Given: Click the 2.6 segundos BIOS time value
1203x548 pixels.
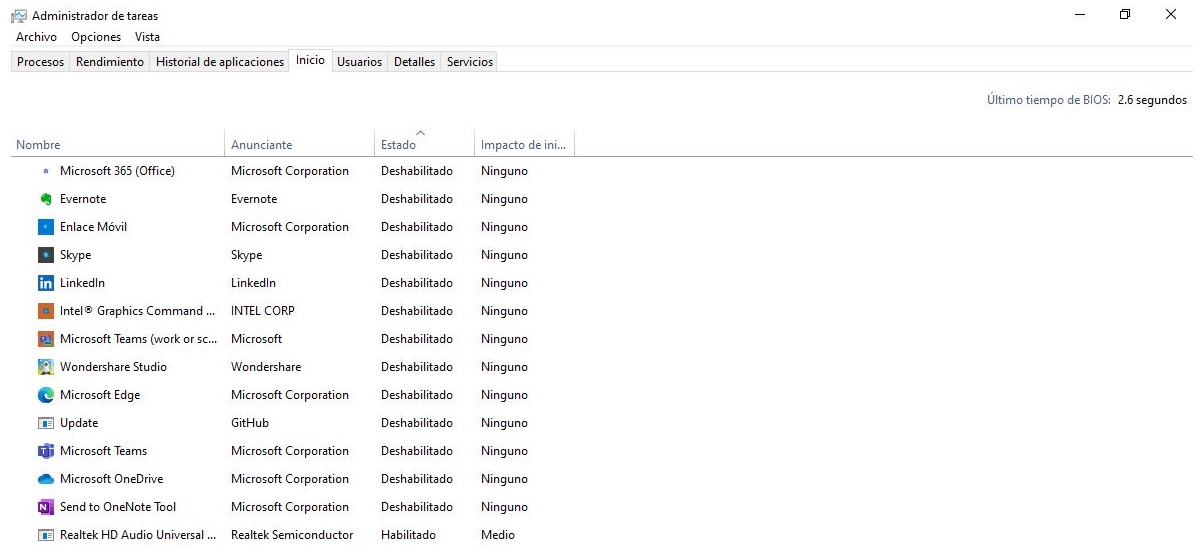Looking at the screenshot, I should pyautogui.click(x=1152, y=100).
